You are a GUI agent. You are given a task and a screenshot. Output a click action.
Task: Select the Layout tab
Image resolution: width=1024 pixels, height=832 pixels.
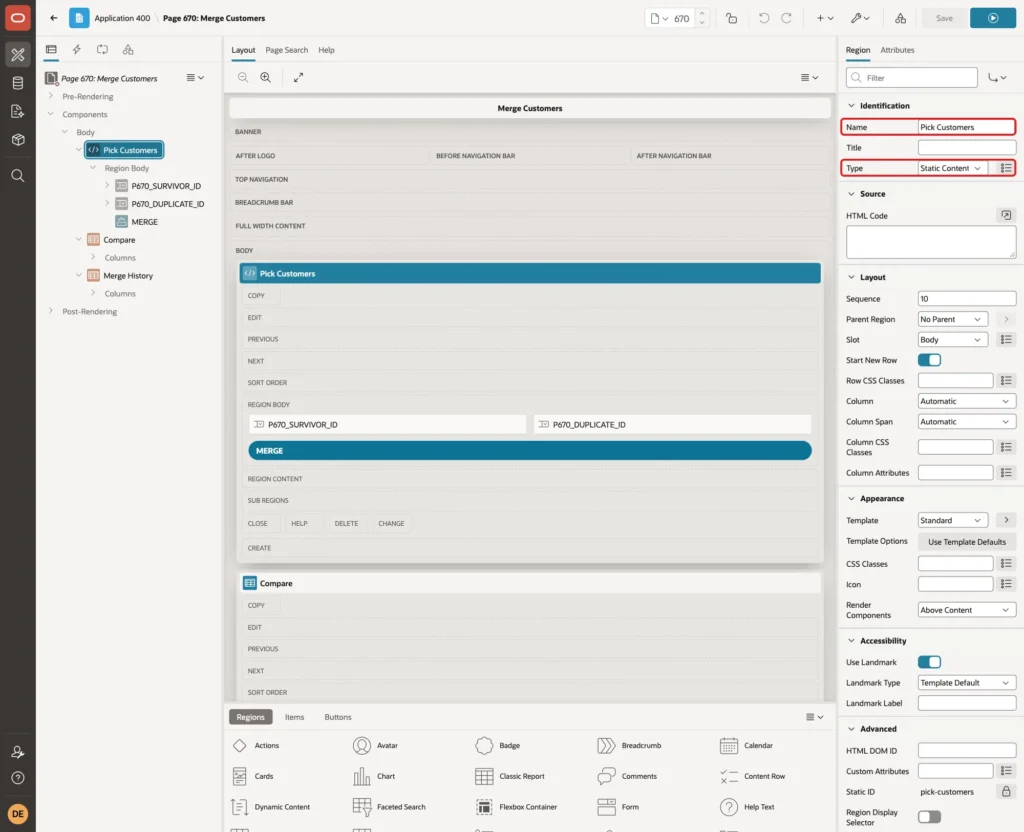coord(243,50)
